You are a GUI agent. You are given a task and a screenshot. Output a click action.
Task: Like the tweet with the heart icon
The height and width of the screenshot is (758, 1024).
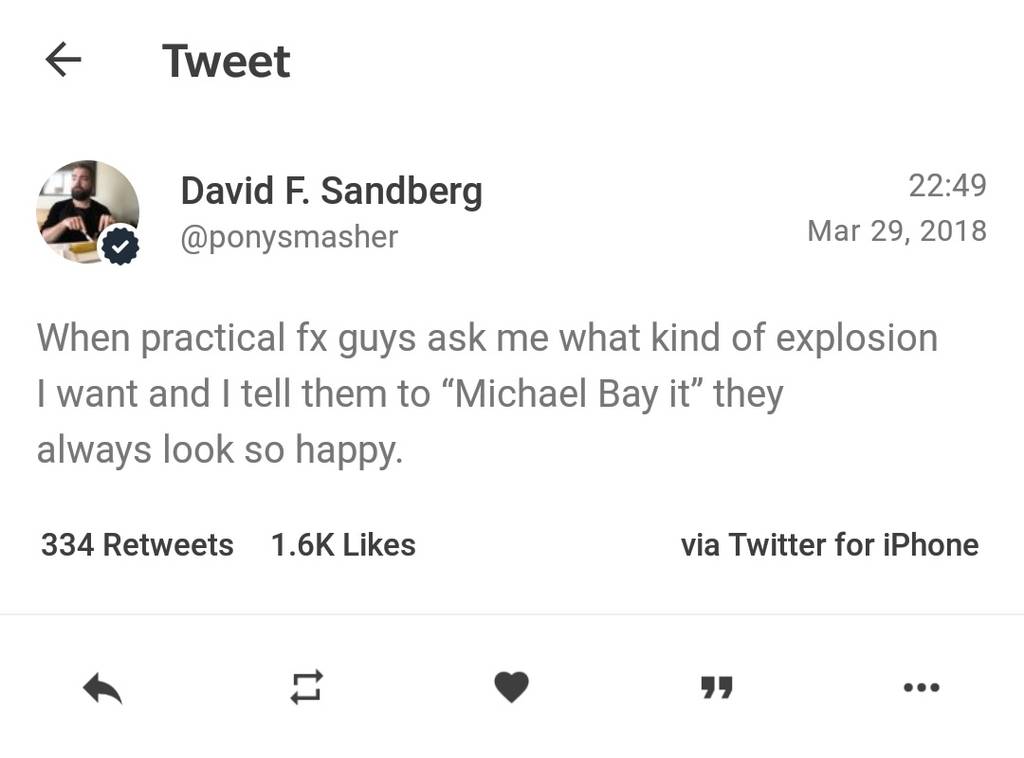point(511,687)
